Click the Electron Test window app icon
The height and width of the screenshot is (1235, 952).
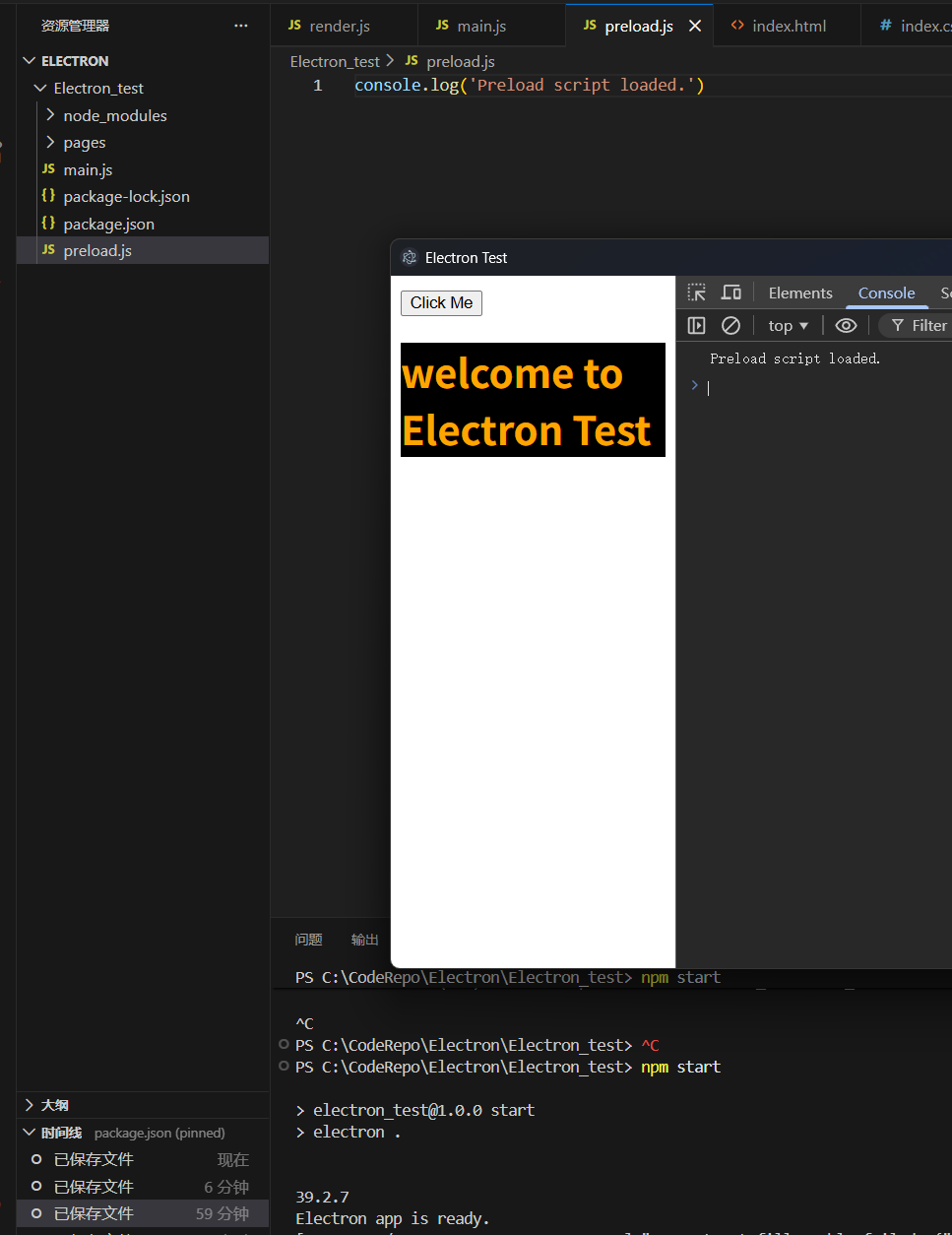click(410, 258)
